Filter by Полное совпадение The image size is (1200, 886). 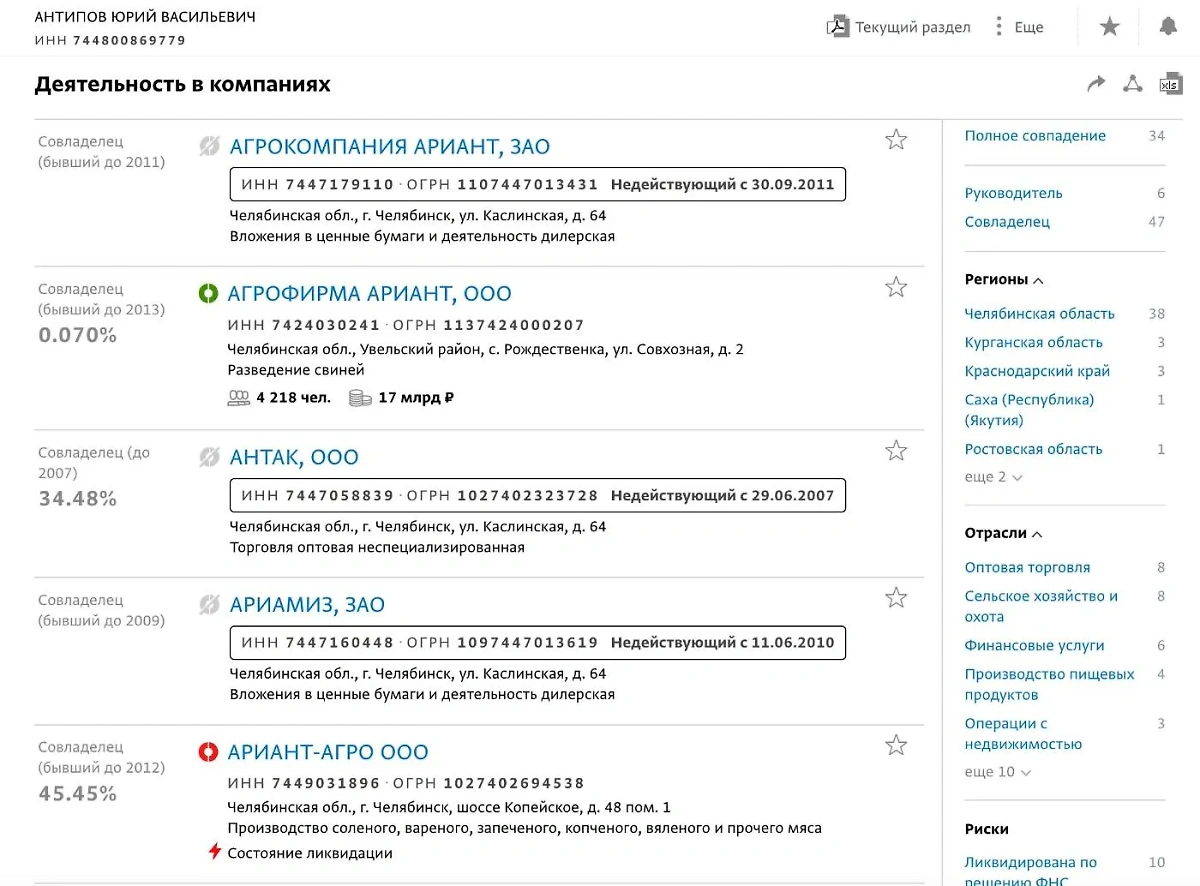click(1035, 136)
